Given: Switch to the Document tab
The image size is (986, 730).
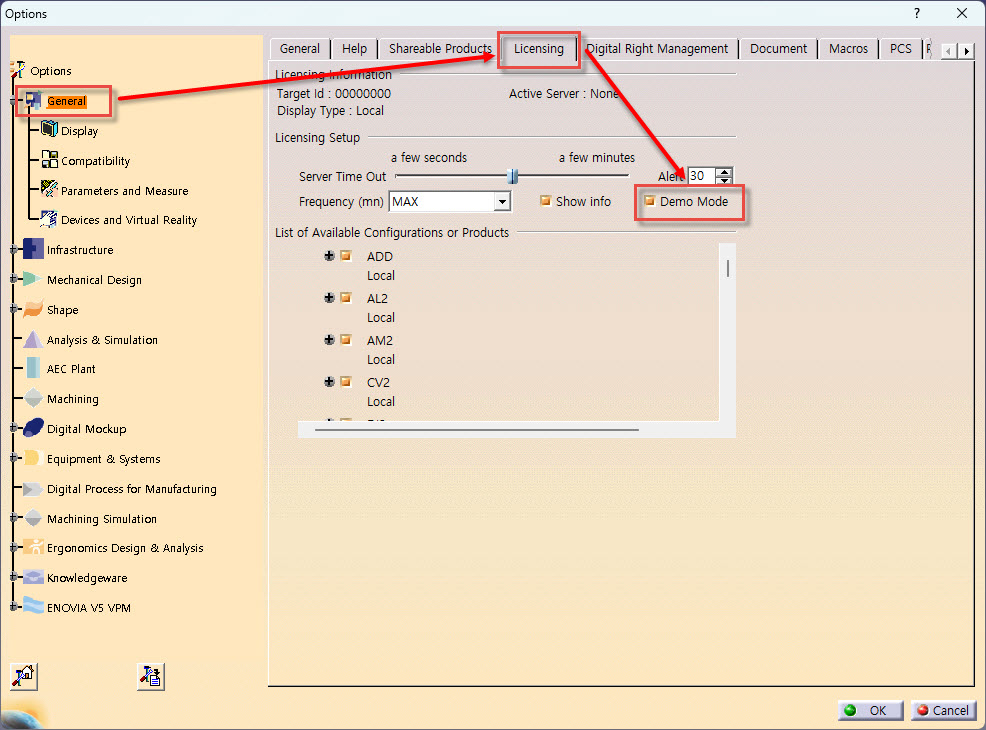Looking at the screenshot, I should tap(778, 49).
